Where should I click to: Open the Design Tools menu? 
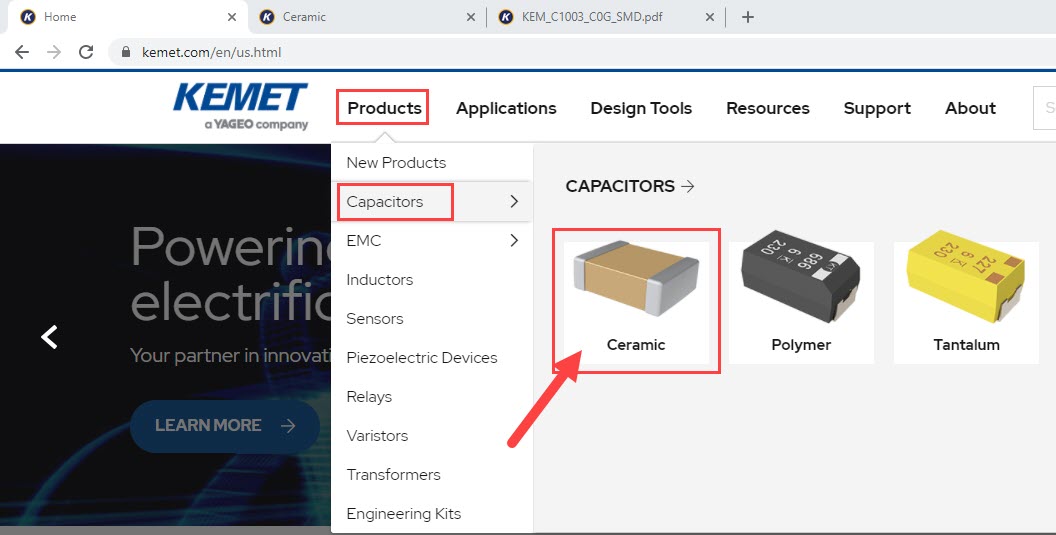[641, 108]
